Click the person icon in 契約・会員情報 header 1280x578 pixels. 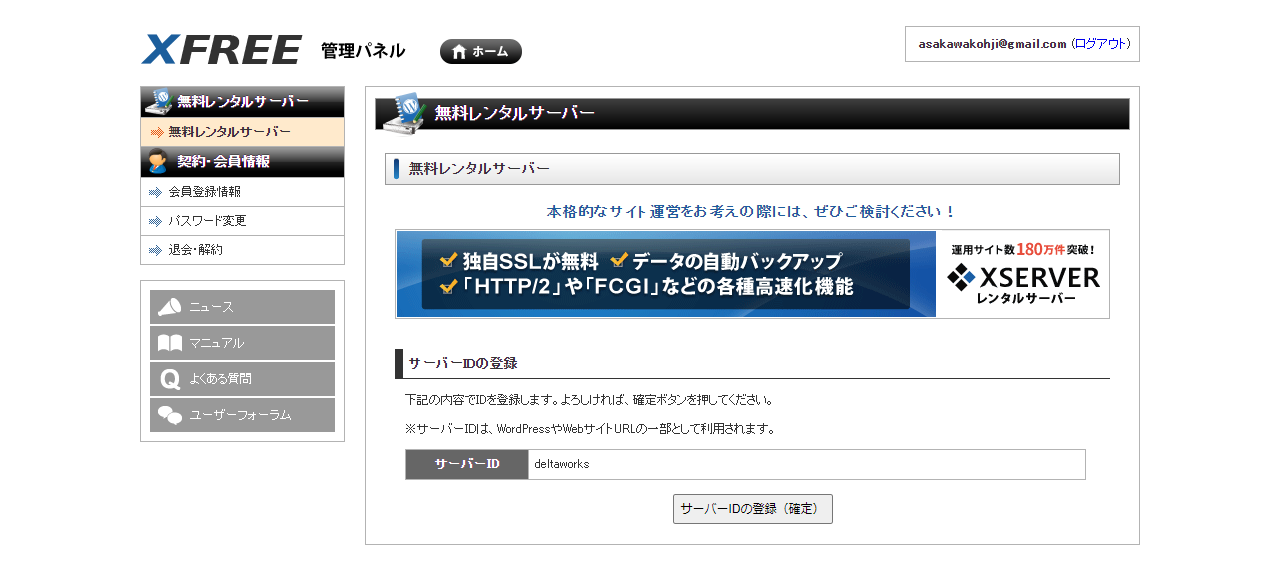[x=158, y=161]
